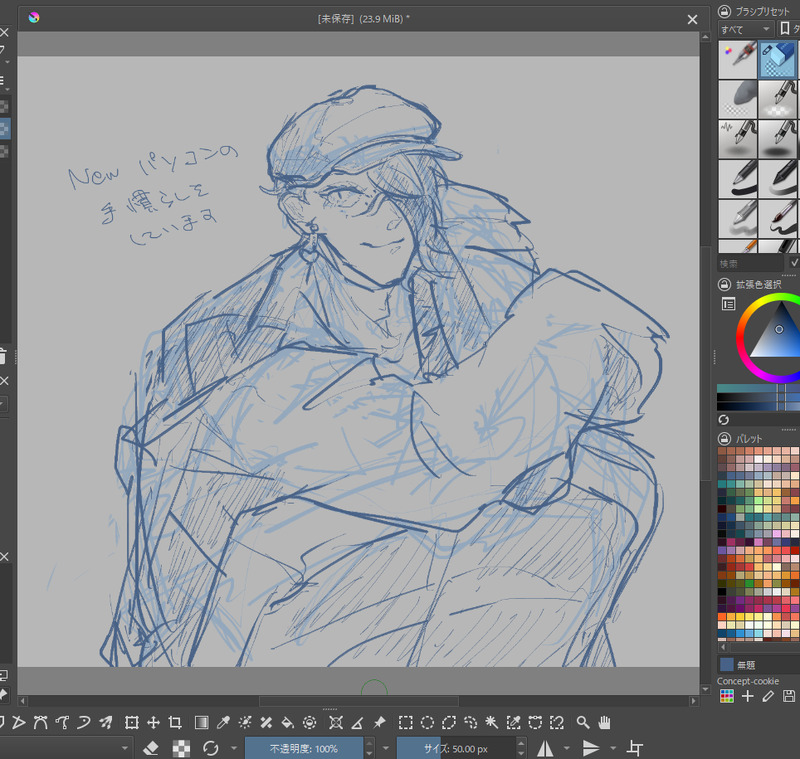800x759 pixels.
Task: Click the canvas vertical scrollbar down arrow
Action: (x=706, y=689)
